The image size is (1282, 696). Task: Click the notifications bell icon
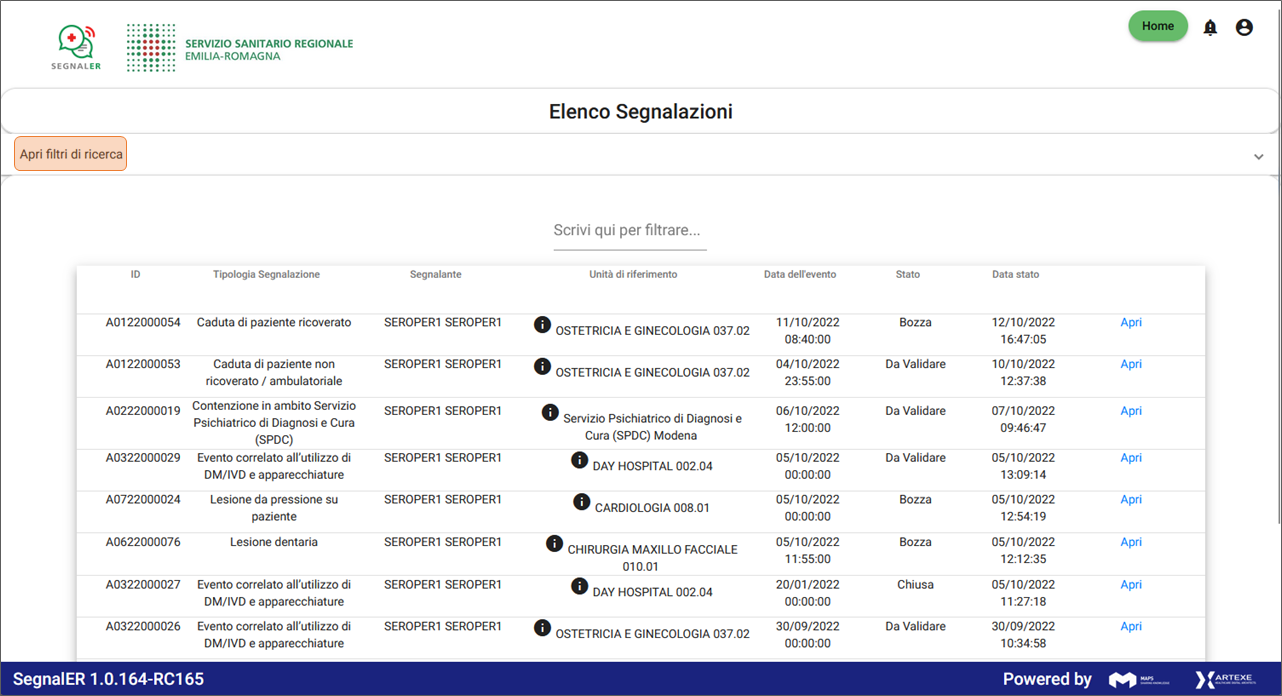coord(1210,28)
